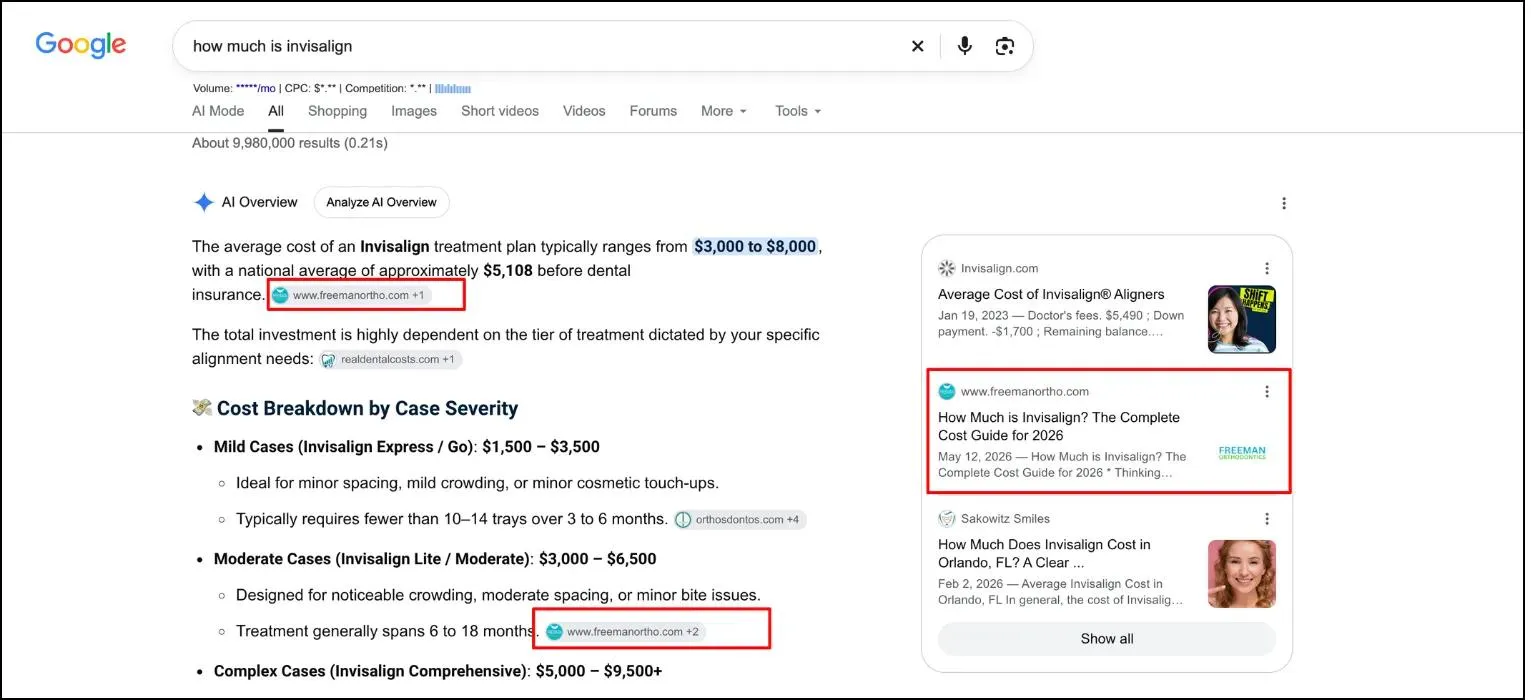
Task: Open How Much is Invisalign Complete Cost Guide
Action: tap(1059, 426)
